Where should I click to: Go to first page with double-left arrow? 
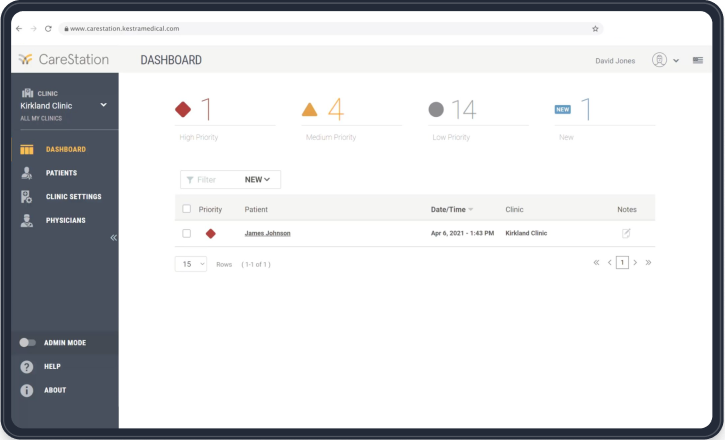[x=596, y=263]
